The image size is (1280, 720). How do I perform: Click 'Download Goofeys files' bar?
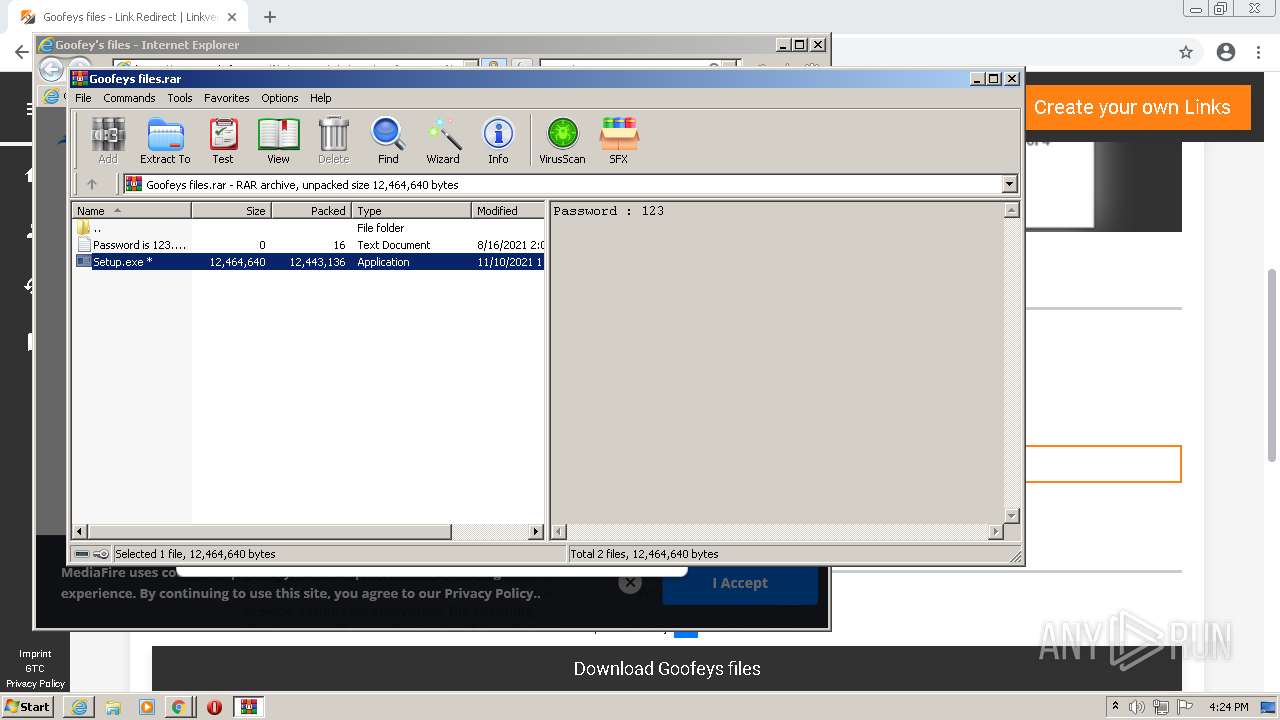tap(667, 668)
